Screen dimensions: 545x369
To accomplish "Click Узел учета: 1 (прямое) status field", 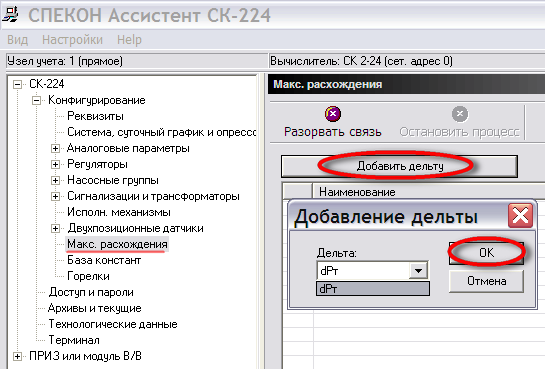I will pyautogui.click(x=136, y=61).
